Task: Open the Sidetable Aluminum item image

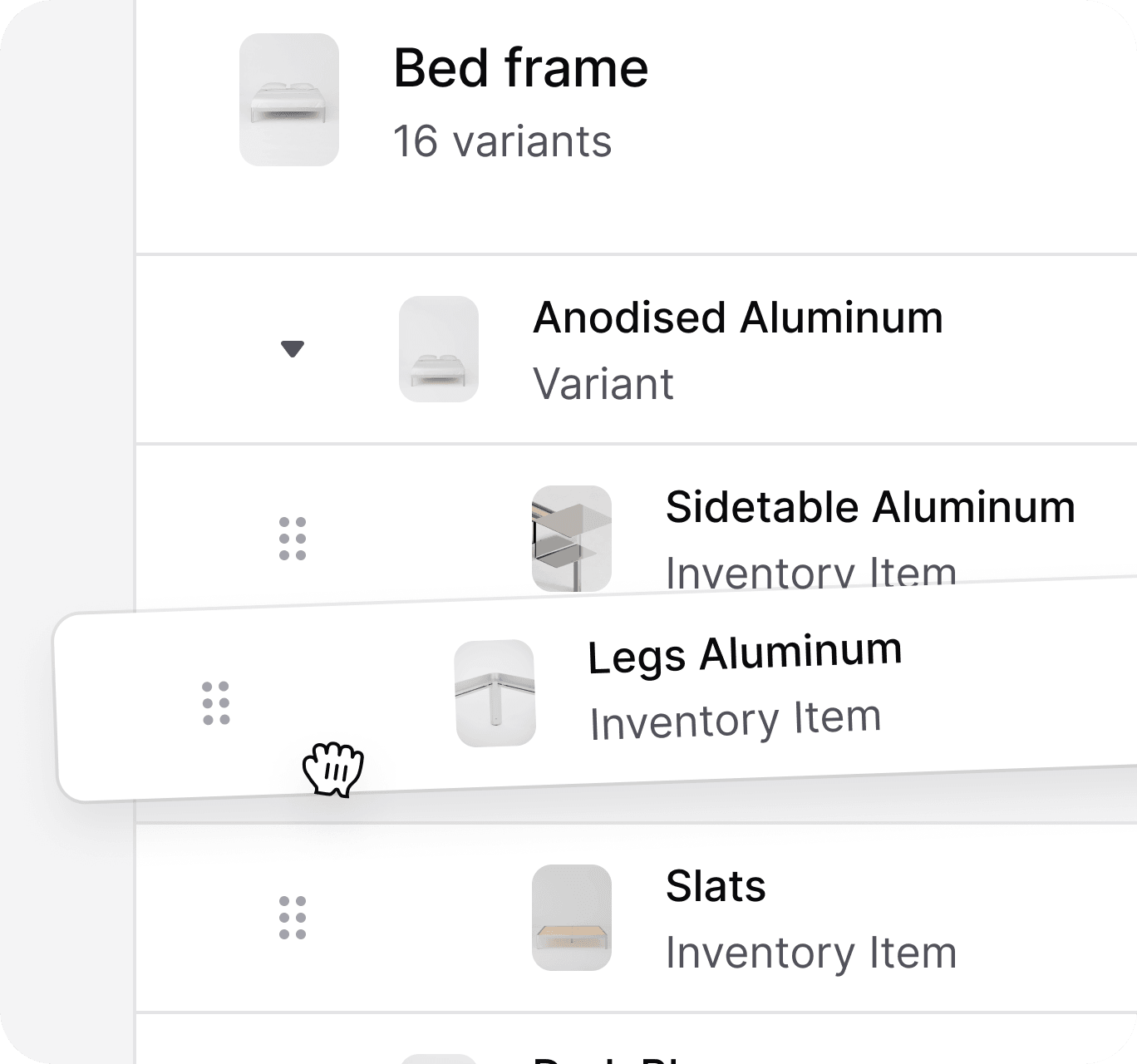Action: tap(572, 539)
